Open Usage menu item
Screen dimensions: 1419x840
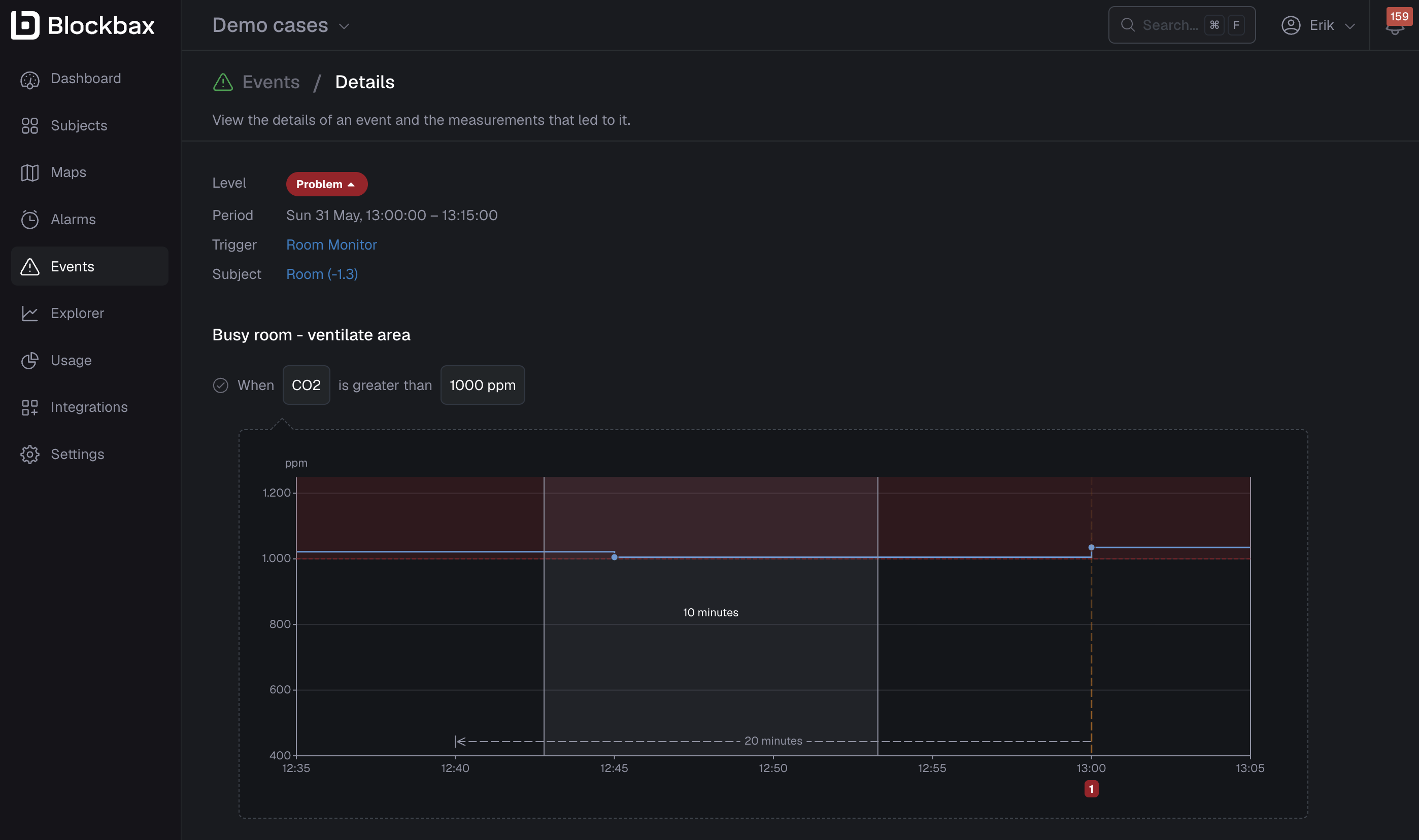pyautogui.click(x=72, y=361)
